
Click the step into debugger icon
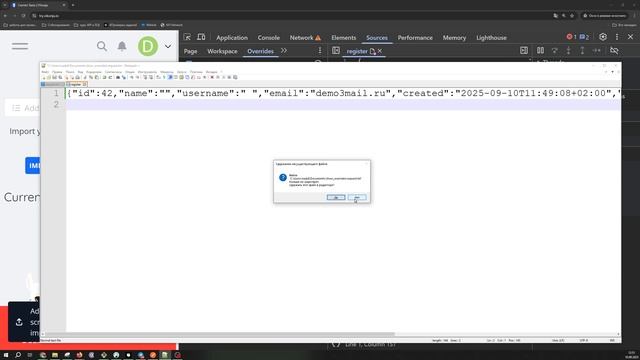pyautogui.click(x=569, y=51)
